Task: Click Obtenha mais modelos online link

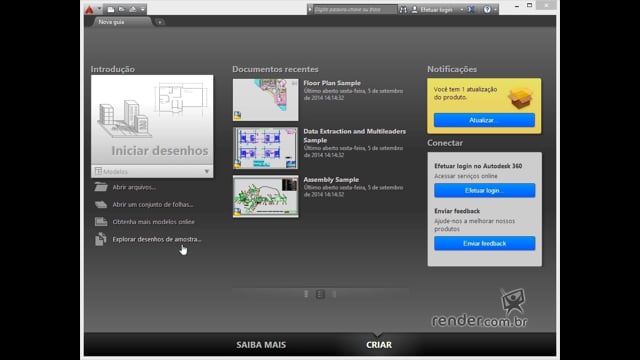Action: point(153,222)
